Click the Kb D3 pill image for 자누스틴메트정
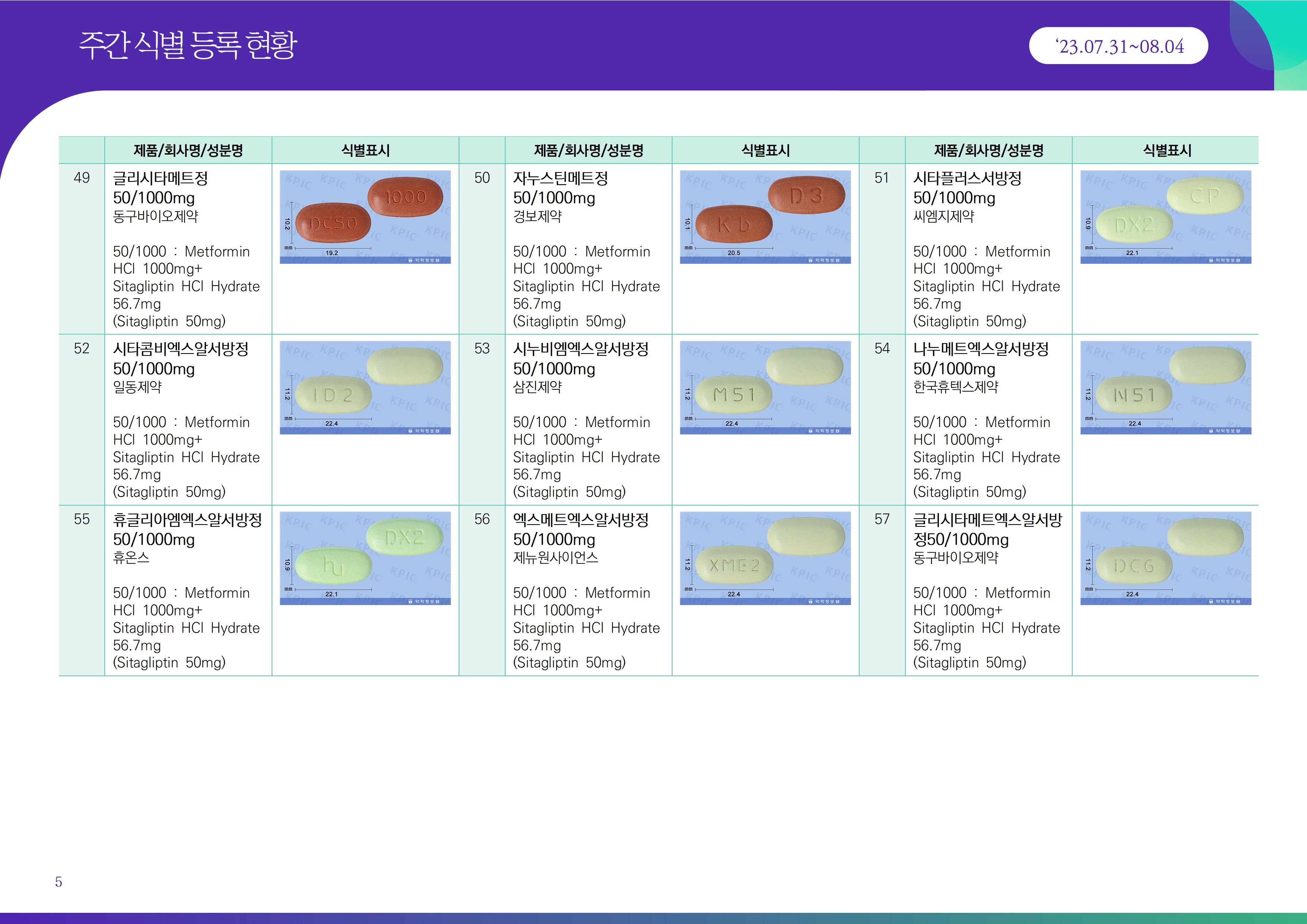Viewport: 1307px width, 924px height. pos(765,217)
